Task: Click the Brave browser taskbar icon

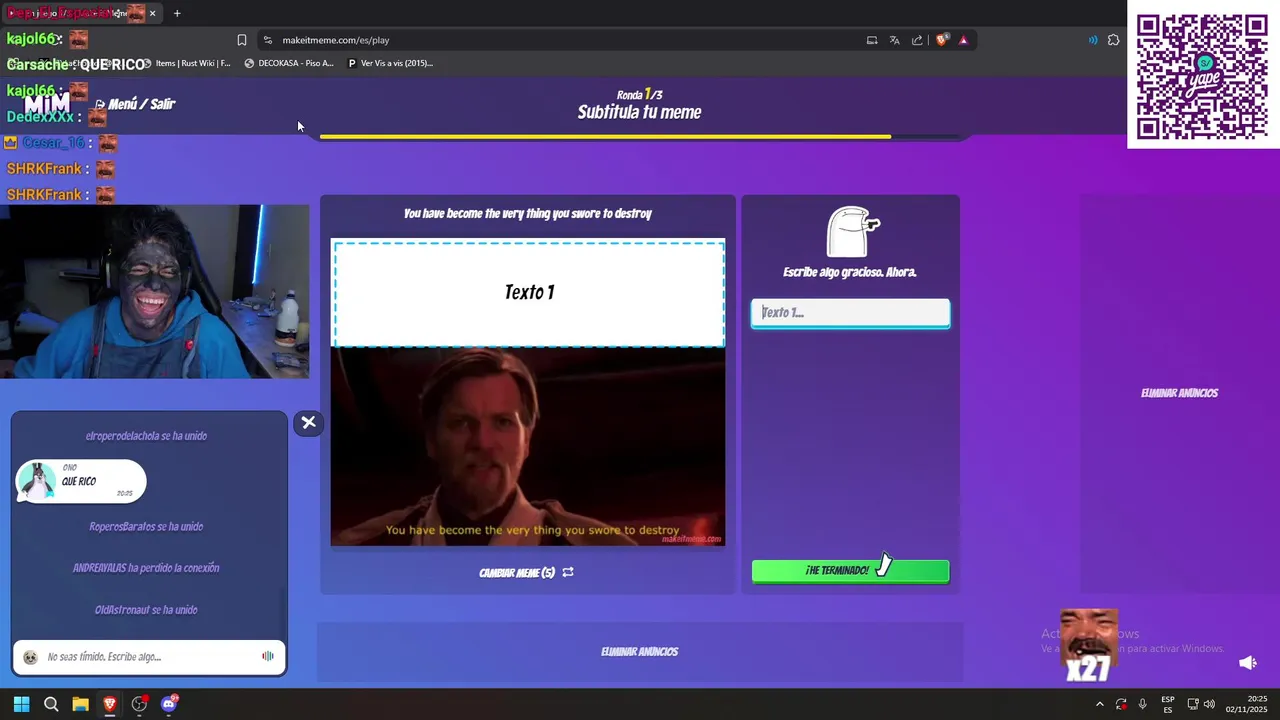Action: (110, 704)
